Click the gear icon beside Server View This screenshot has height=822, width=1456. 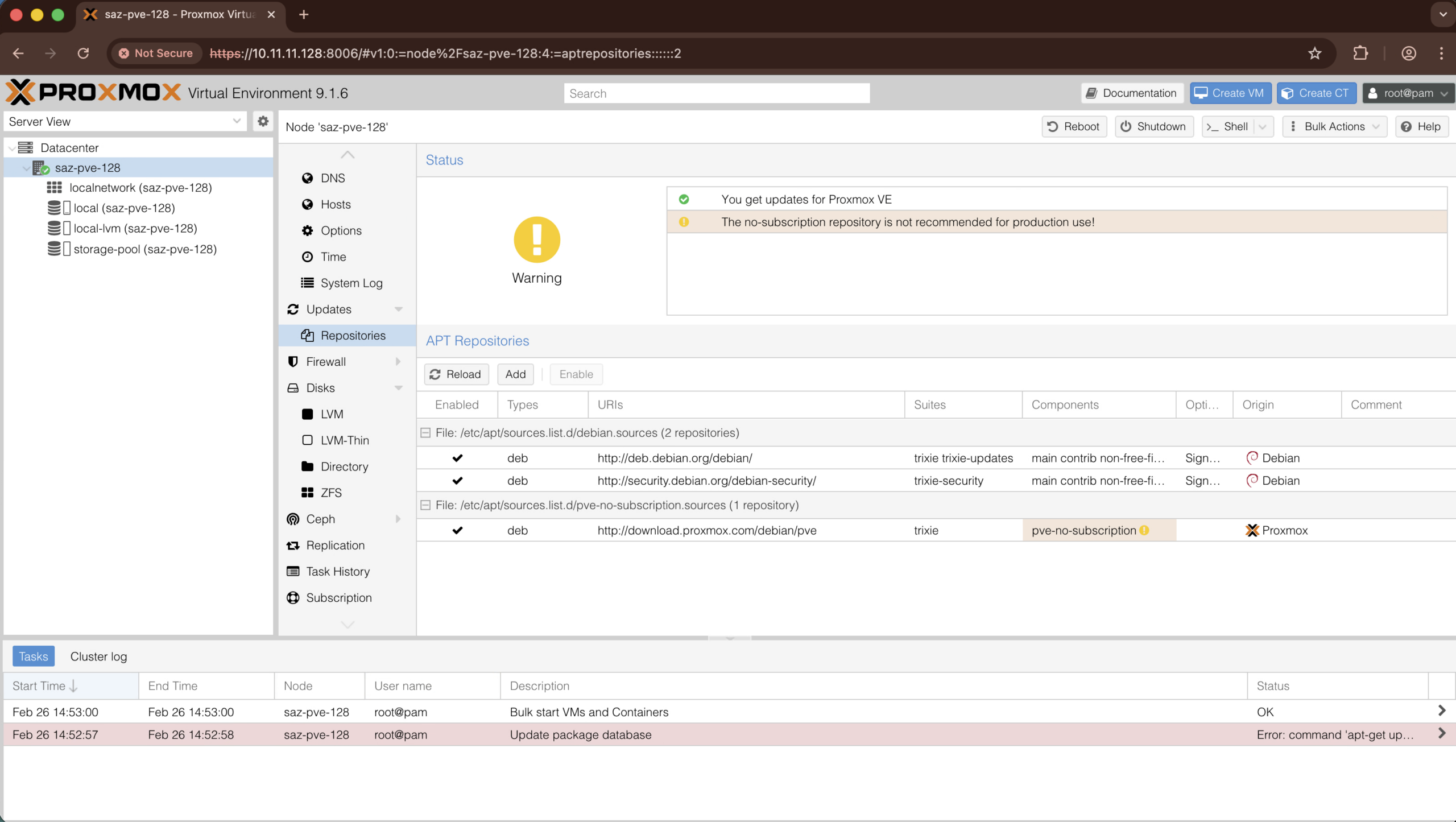coord(263,121)
